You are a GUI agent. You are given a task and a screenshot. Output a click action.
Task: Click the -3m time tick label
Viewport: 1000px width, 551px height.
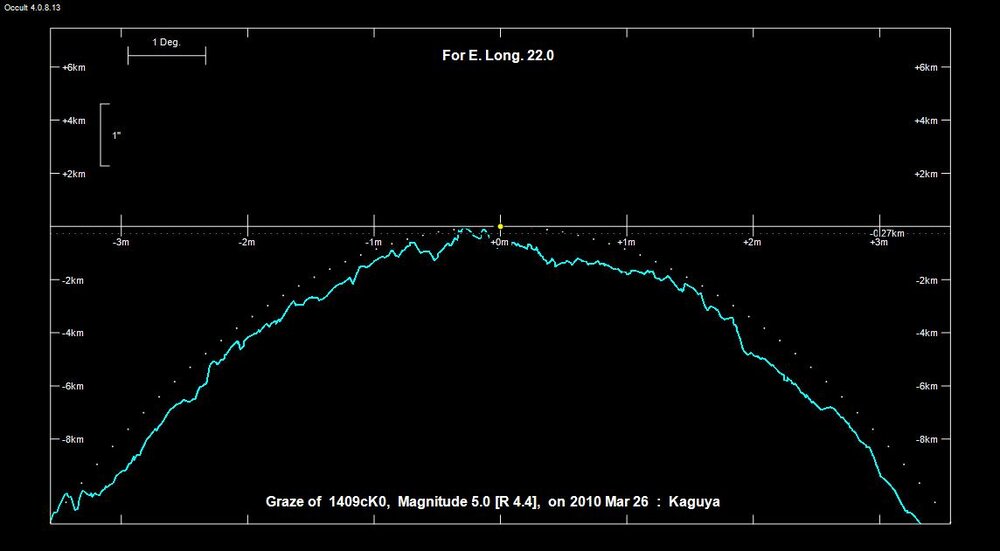[120, 243]
